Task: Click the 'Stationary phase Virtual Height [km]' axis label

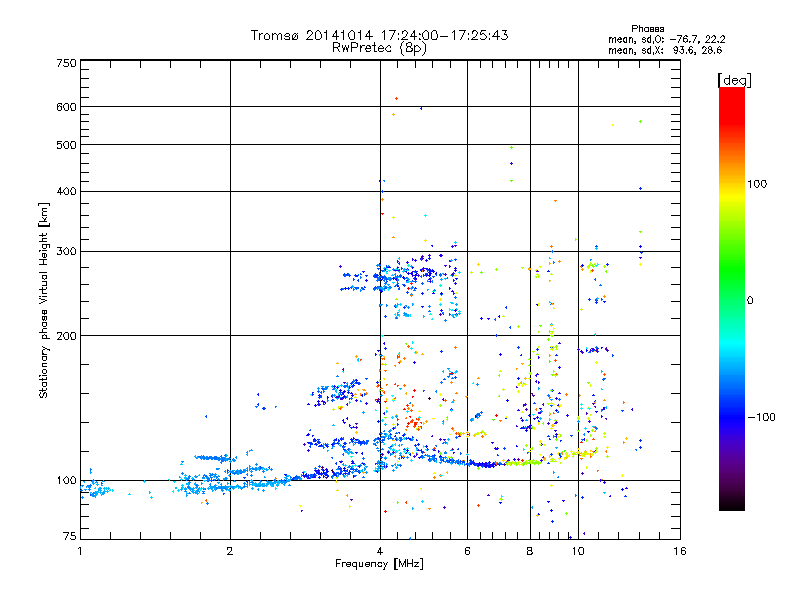Action: [44, 300]
